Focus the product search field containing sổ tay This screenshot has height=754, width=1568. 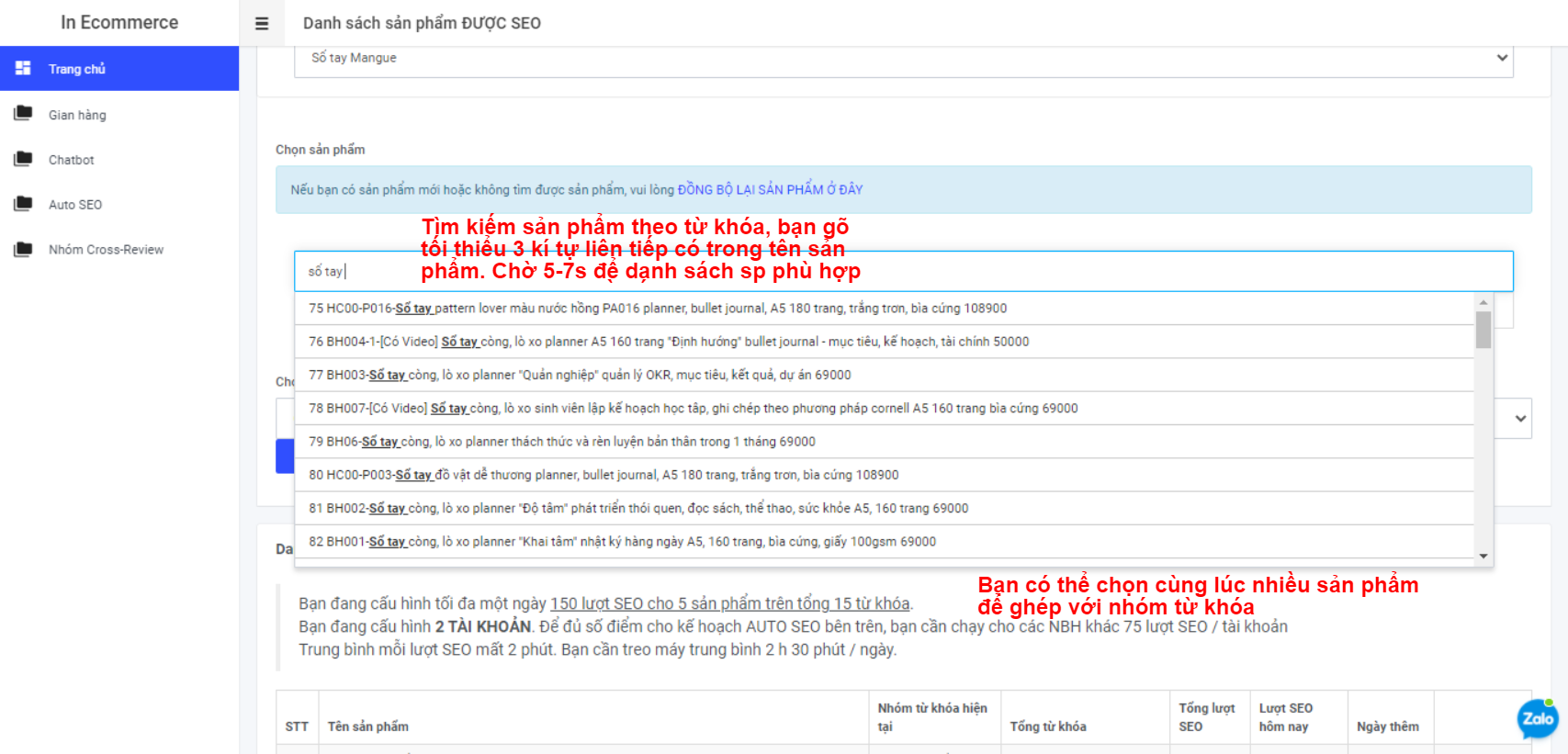904,271
